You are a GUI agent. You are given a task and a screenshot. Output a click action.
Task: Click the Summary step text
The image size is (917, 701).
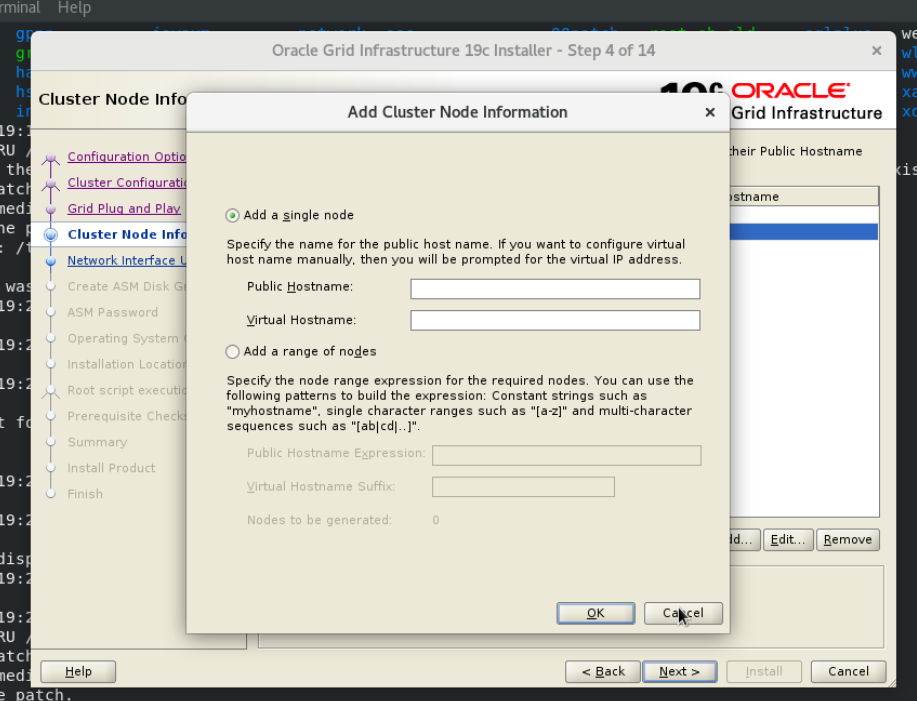pyautogui.click(x=97, y=442)
